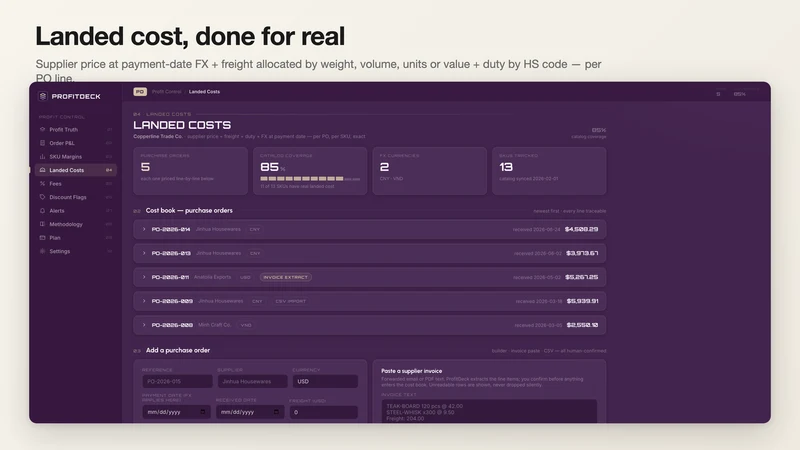Click the Purchase Orders stat card
This screenshot has width=800, height=450.
click(190, 171)
